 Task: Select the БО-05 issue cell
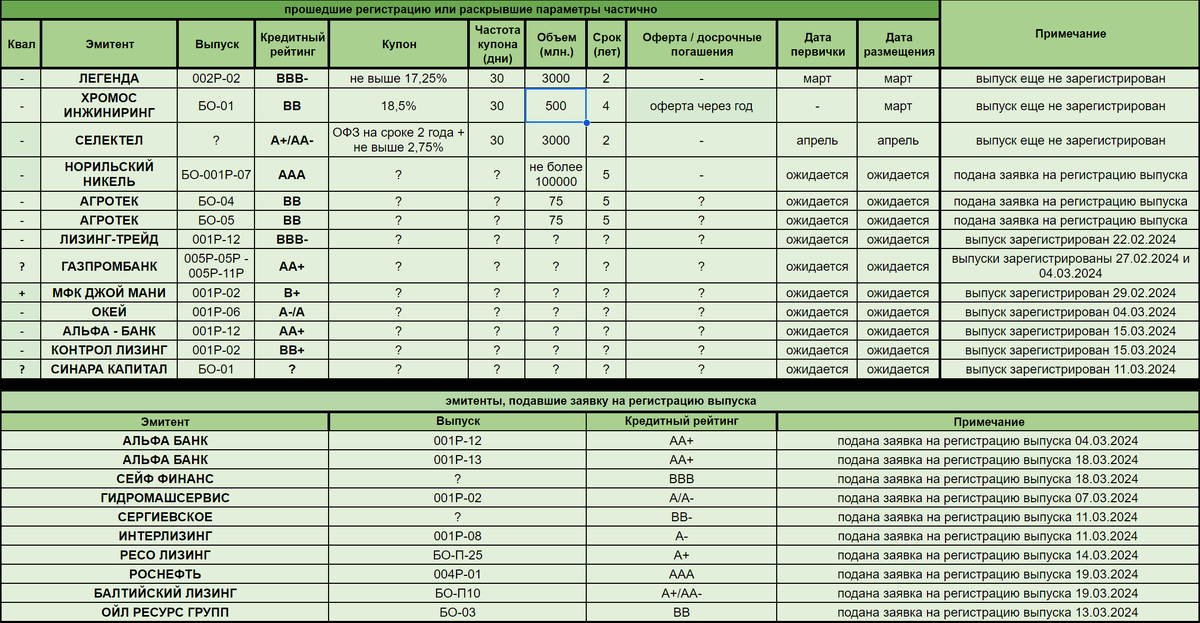216,220
